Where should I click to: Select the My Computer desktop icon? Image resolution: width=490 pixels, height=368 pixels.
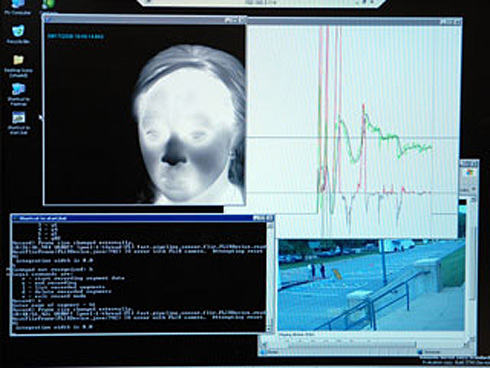(17, 7)
